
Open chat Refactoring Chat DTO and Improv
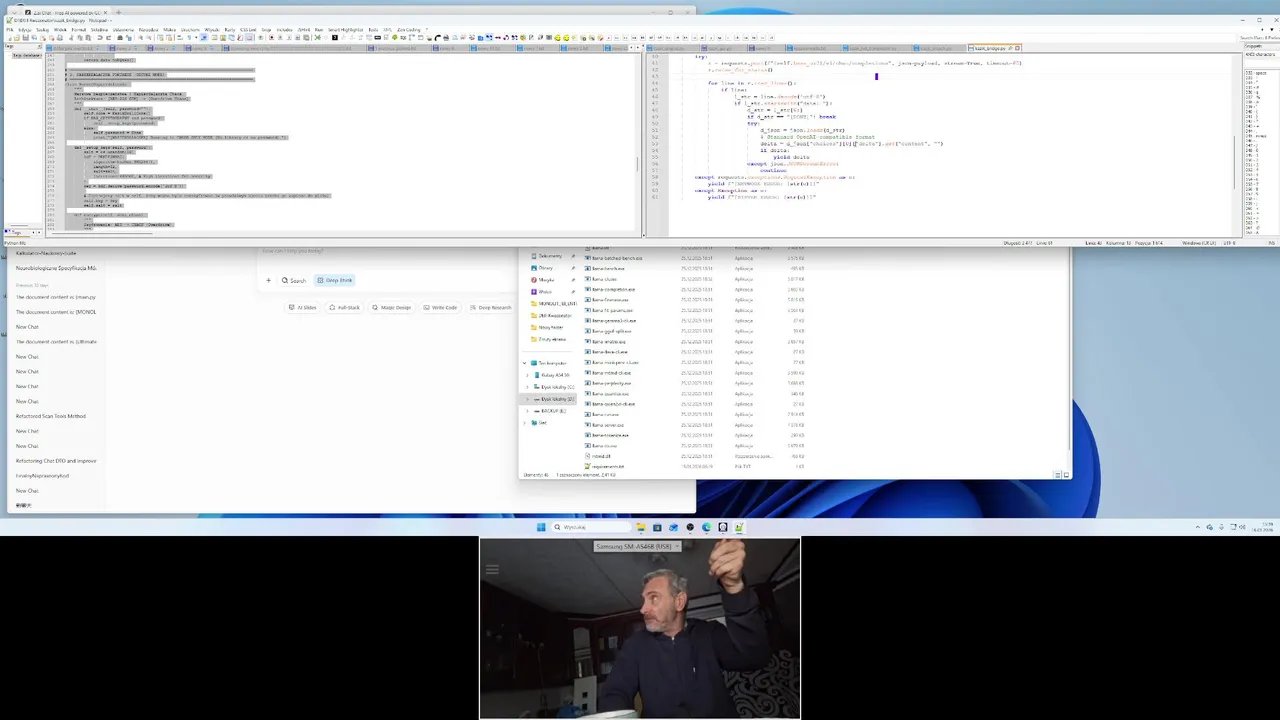[56, 461]
